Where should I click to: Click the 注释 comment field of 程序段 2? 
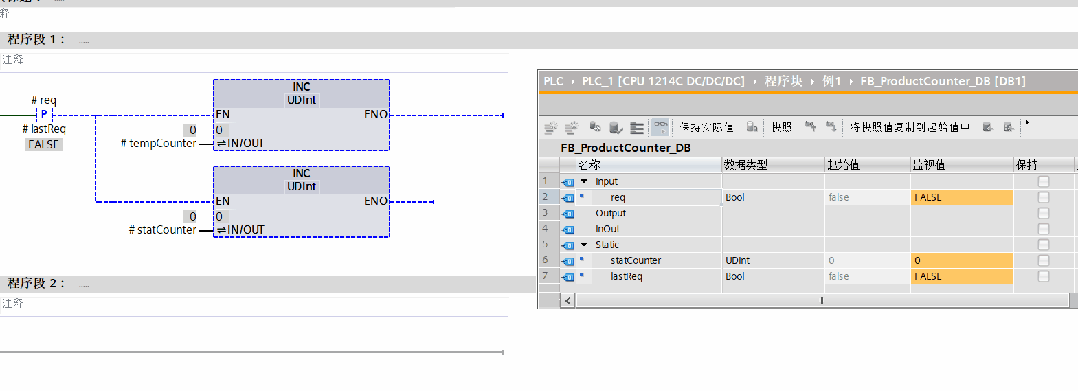pyautogui.click(x=254, y=304)
